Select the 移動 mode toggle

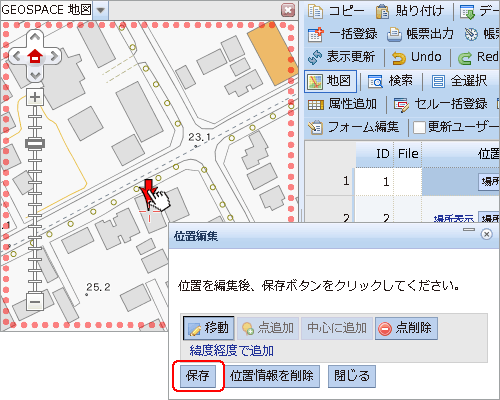coord(209,328)
